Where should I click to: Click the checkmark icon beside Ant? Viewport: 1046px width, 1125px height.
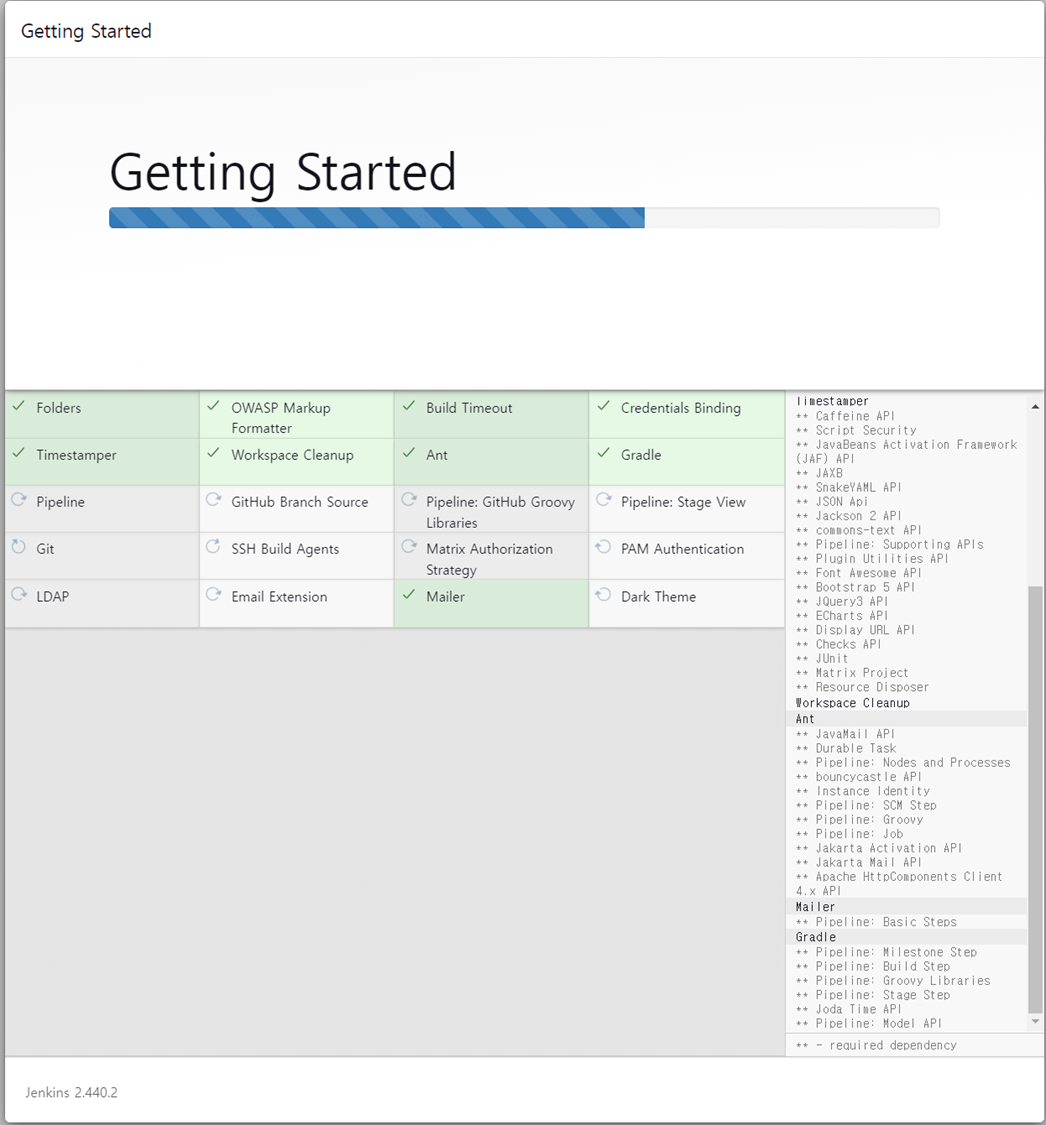pyautogui.click(x=409, y=453)
